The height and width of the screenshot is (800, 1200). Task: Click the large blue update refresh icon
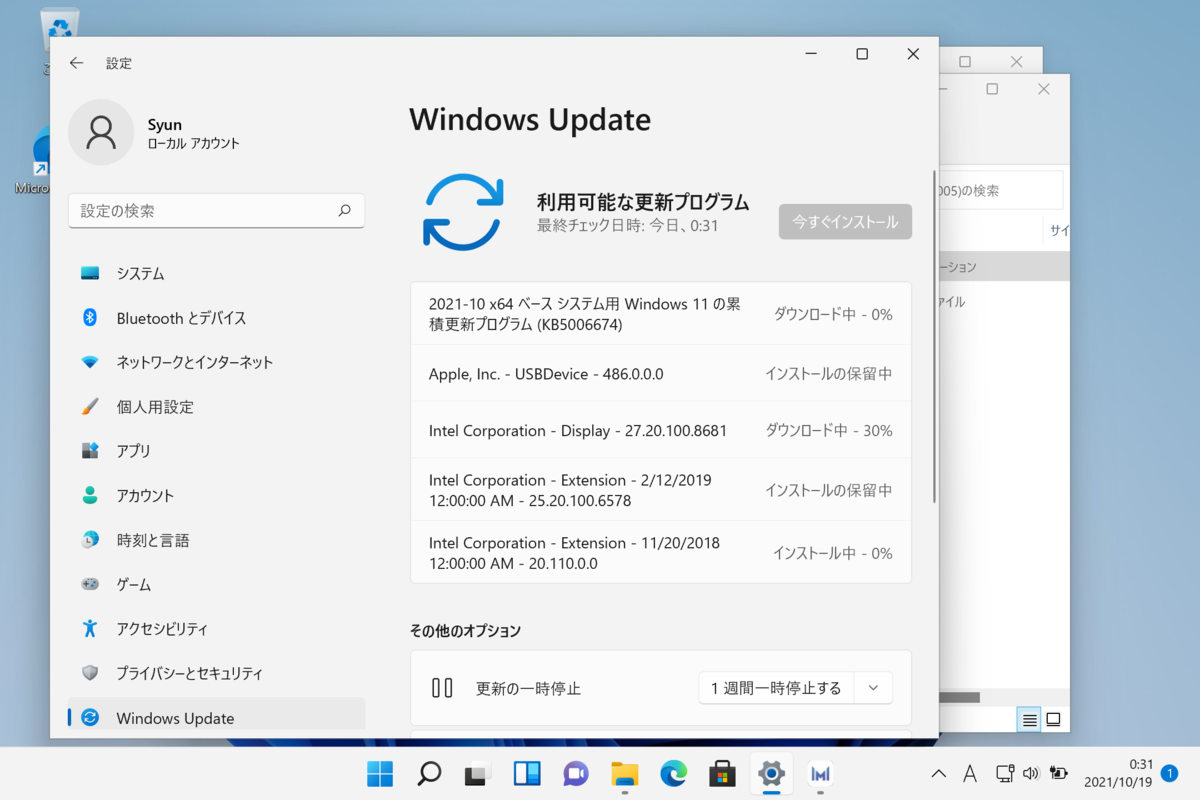click(463, 212)
